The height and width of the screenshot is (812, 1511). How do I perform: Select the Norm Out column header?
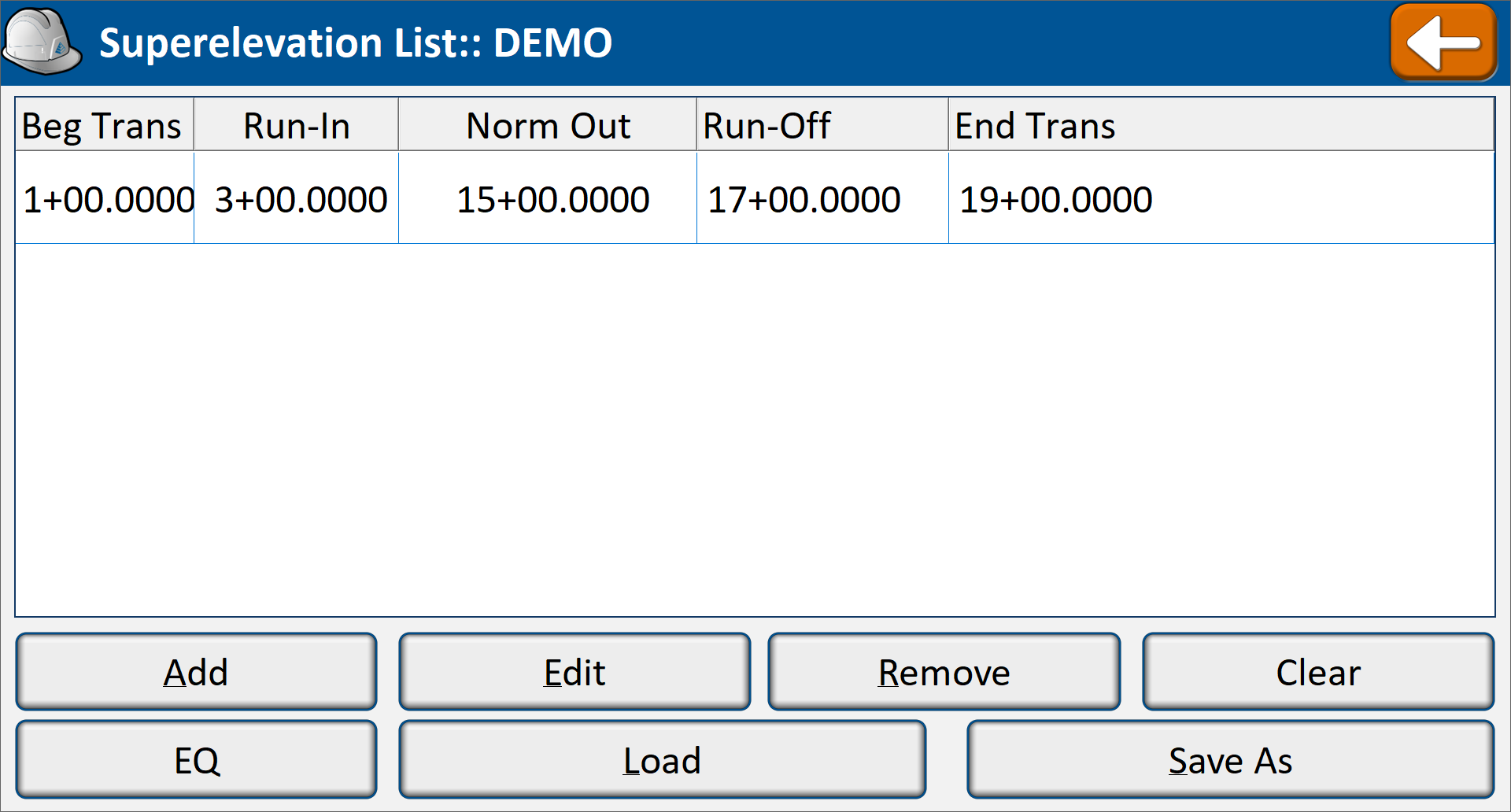pyautogui.click(x=548, y=124)
